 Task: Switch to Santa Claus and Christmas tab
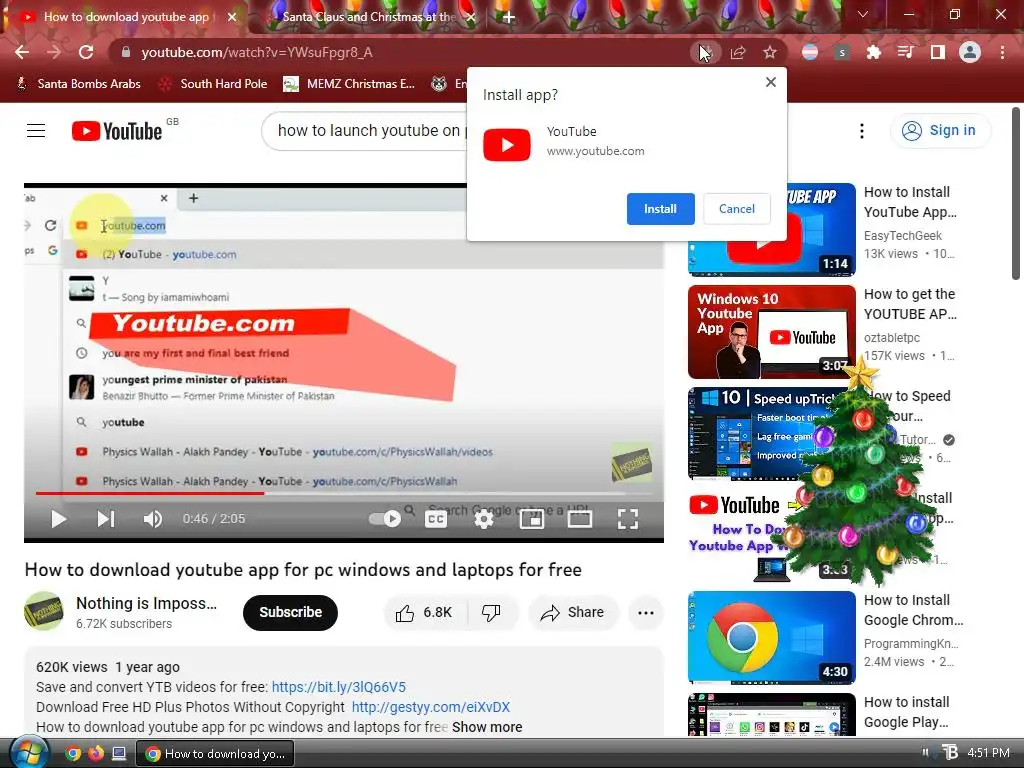pos(369,17)
